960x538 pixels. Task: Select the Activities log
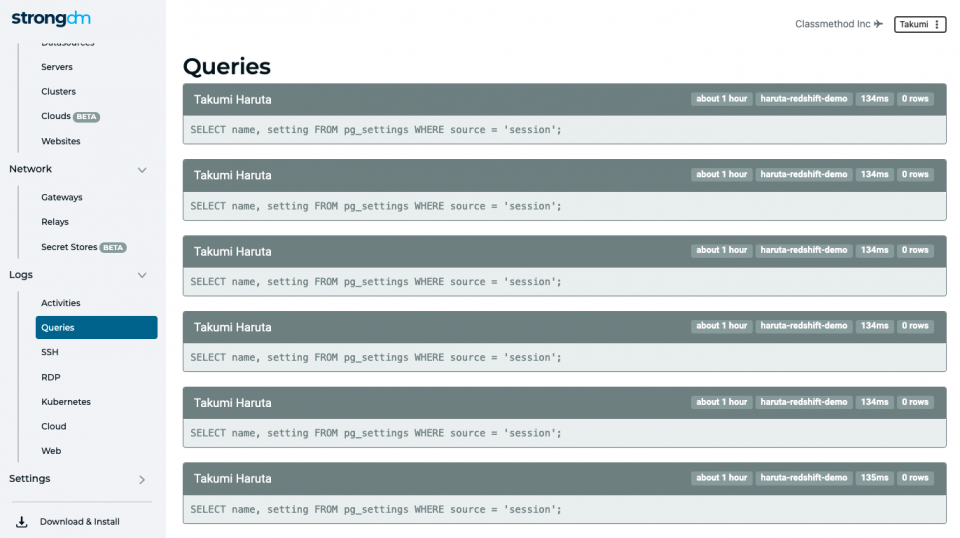point(61,303)
